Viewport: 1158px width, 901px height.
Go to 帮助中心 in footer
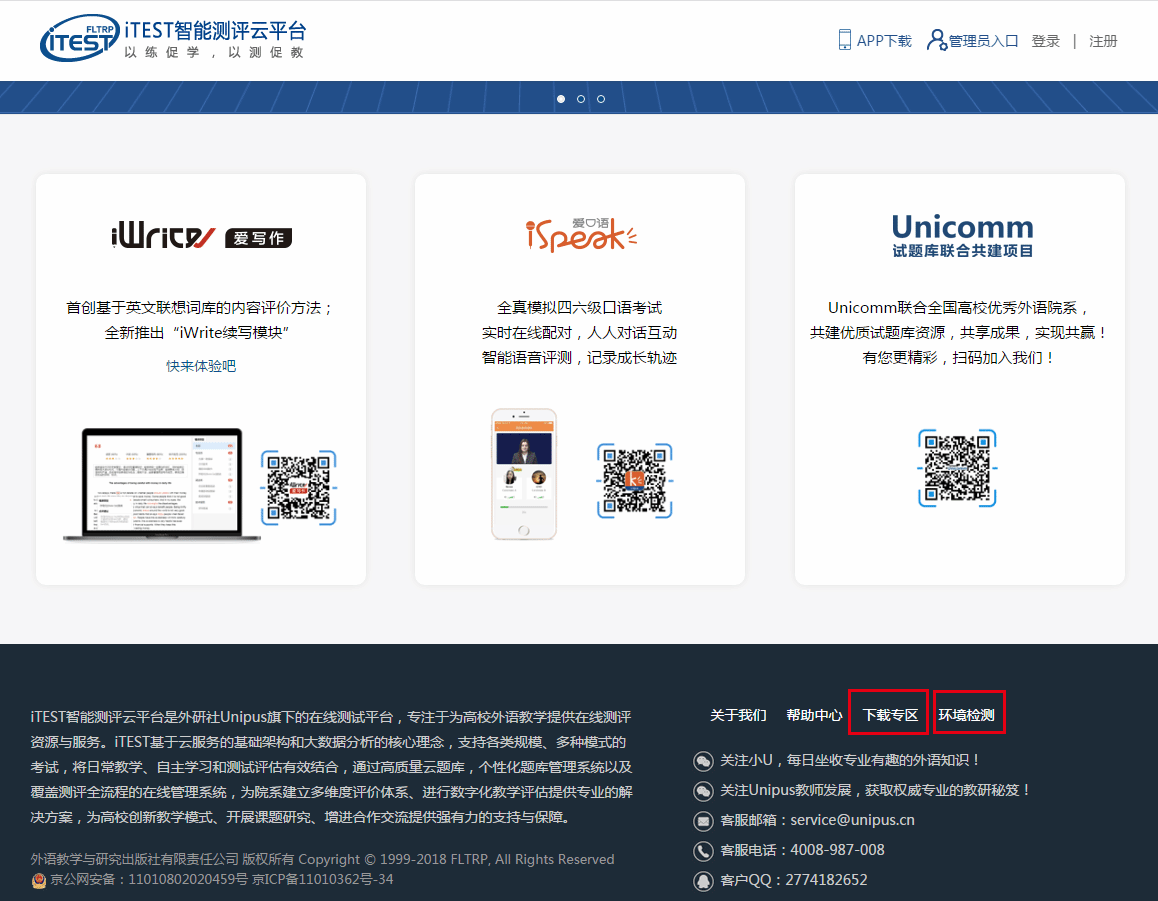tap(814, 715)
